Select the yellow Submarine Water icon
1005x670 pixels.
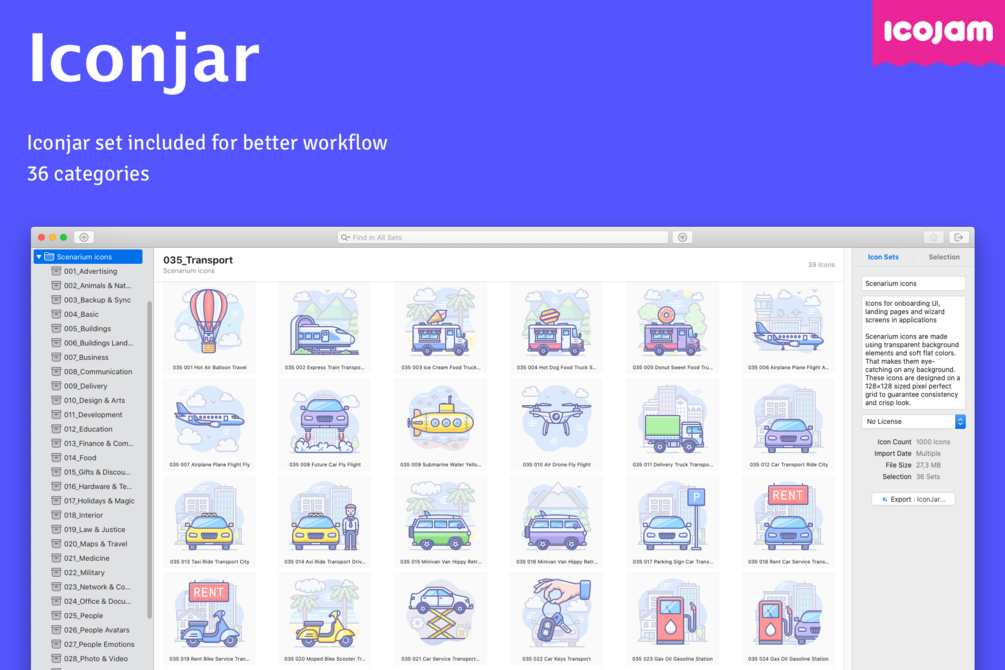[x=441, y=425]
